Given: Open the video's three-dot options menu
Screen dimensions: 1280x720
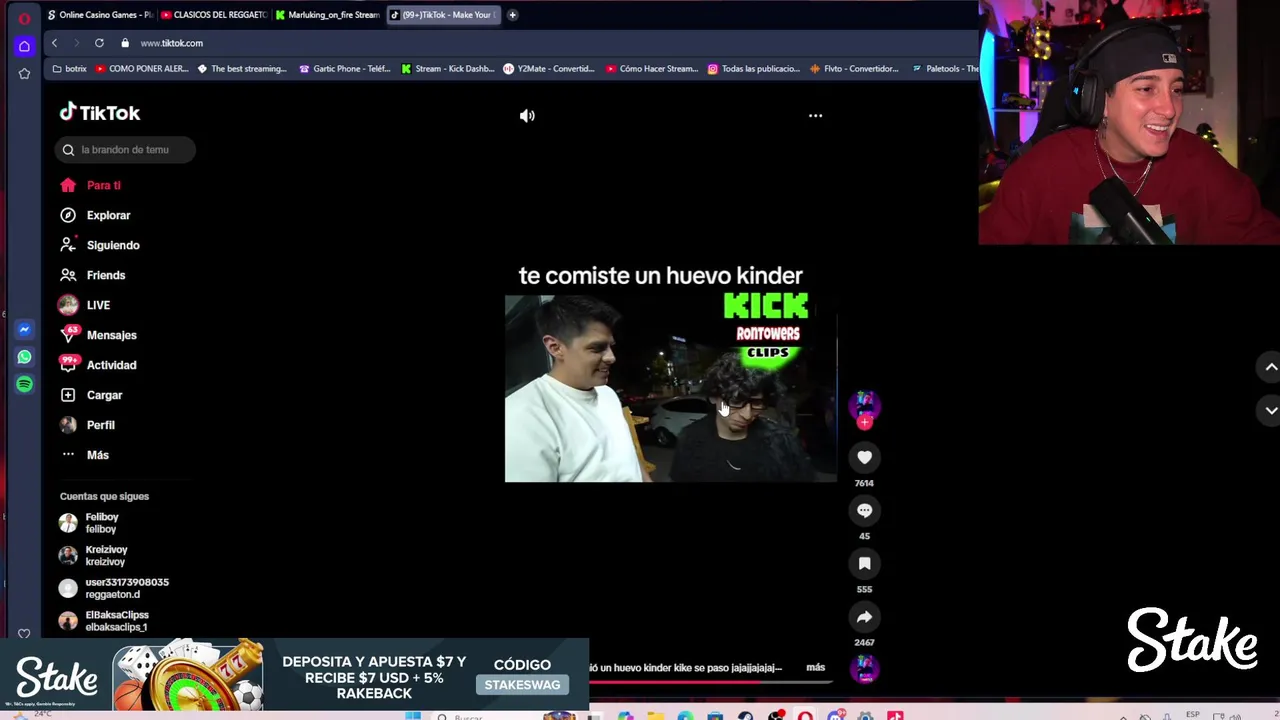Looking at the screenshot, I should pos(815,116).
